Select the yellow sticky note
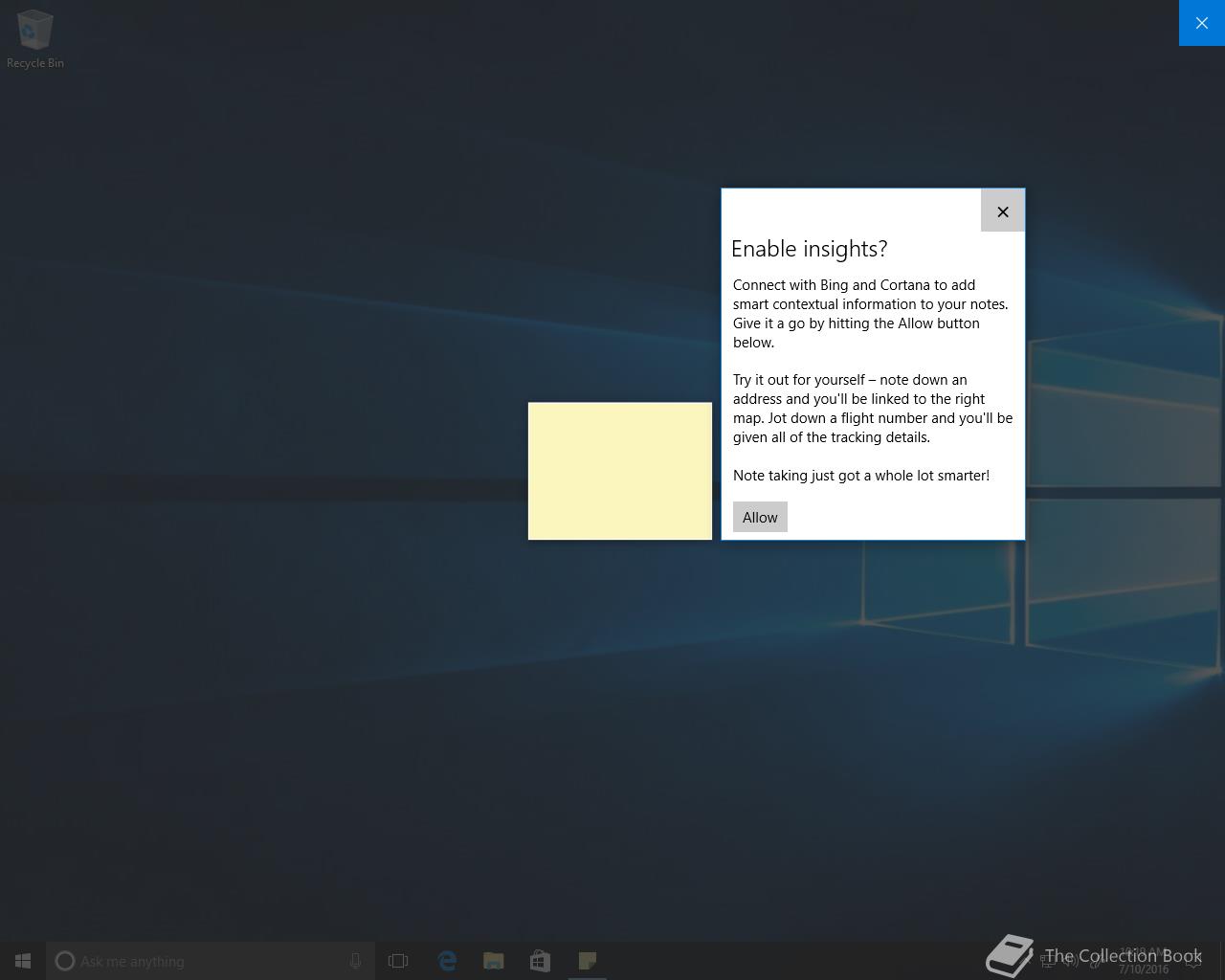This screenshot has width=1225, height=980. tap(620, 471)
